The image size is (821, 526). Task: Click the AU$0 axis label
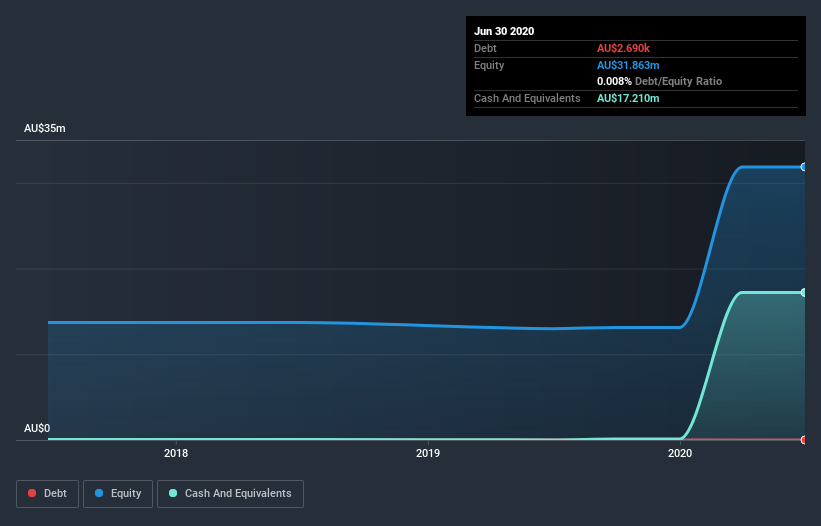coord(37,428)
